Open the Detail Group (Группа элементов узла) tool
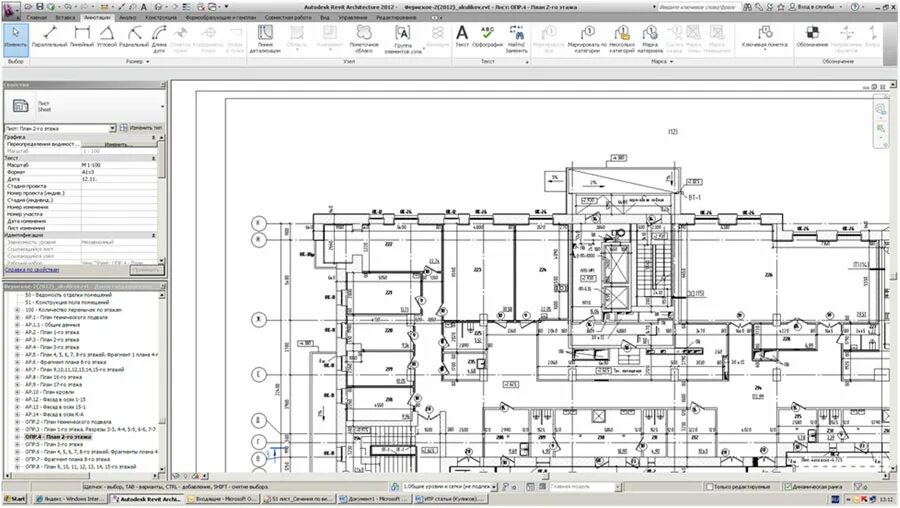Image resolution: width=900 pixels, height=508 pixels. point(403,40)
